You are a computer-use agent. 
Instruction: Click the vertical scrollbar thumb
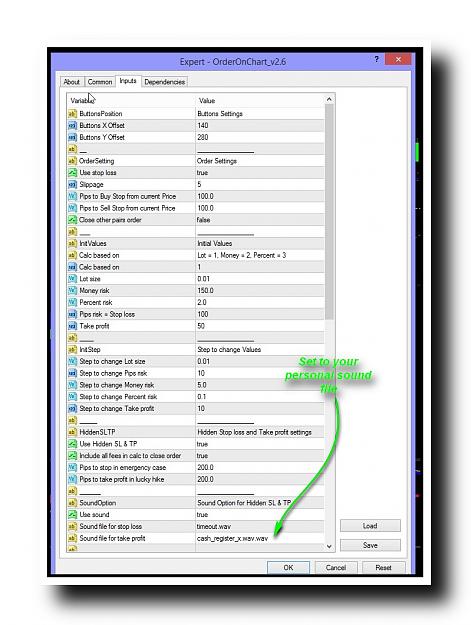click(x=329, y=211)
